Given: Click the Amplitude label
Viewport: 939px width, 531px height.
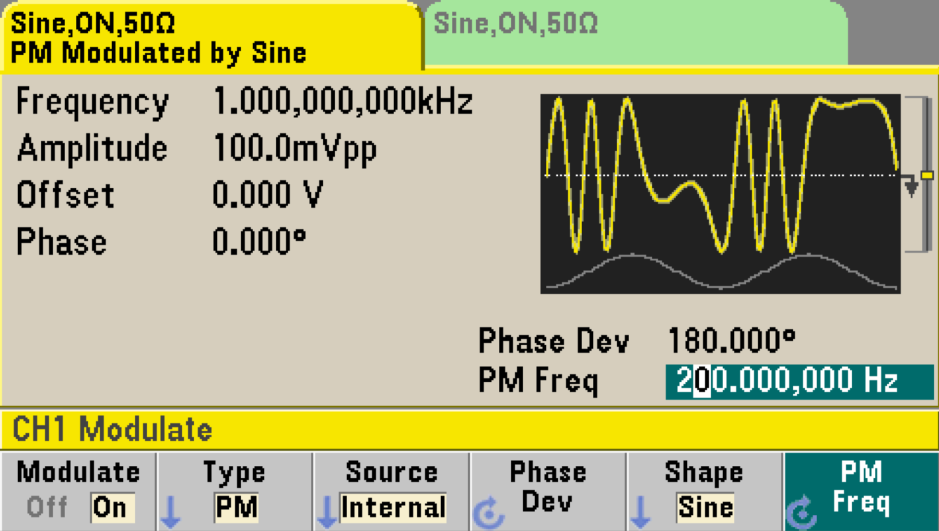Looking at the screenshot, I should click(92, 148).
